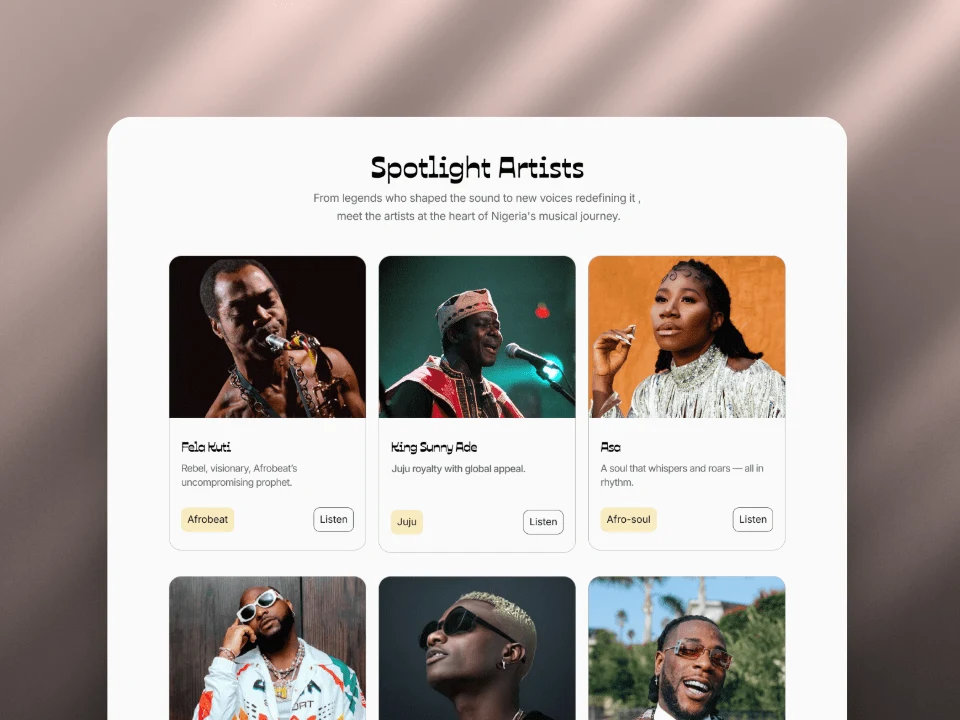This screenshot has height=720, width=960.
Task: Click the section subtitle about Nigeria's musical journey
Action: click(x=477, y=207)
